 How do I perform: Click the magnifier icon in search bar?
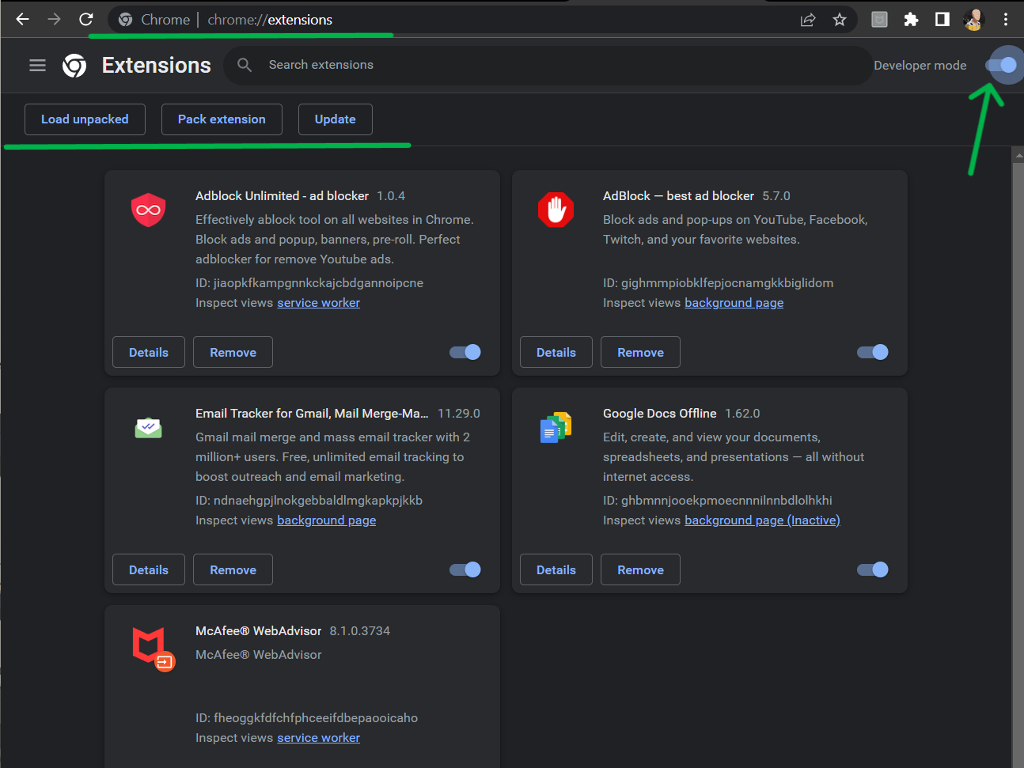[x=244, y=65]
